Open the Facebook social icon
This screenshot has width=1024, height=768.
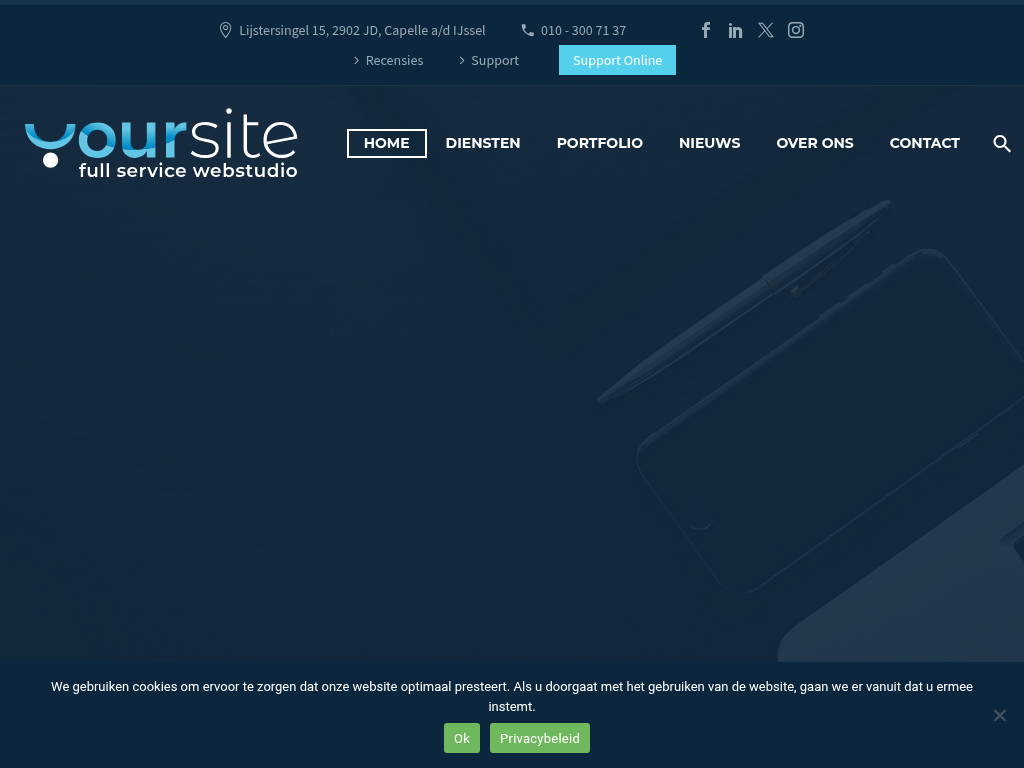(x=706, y=30)
